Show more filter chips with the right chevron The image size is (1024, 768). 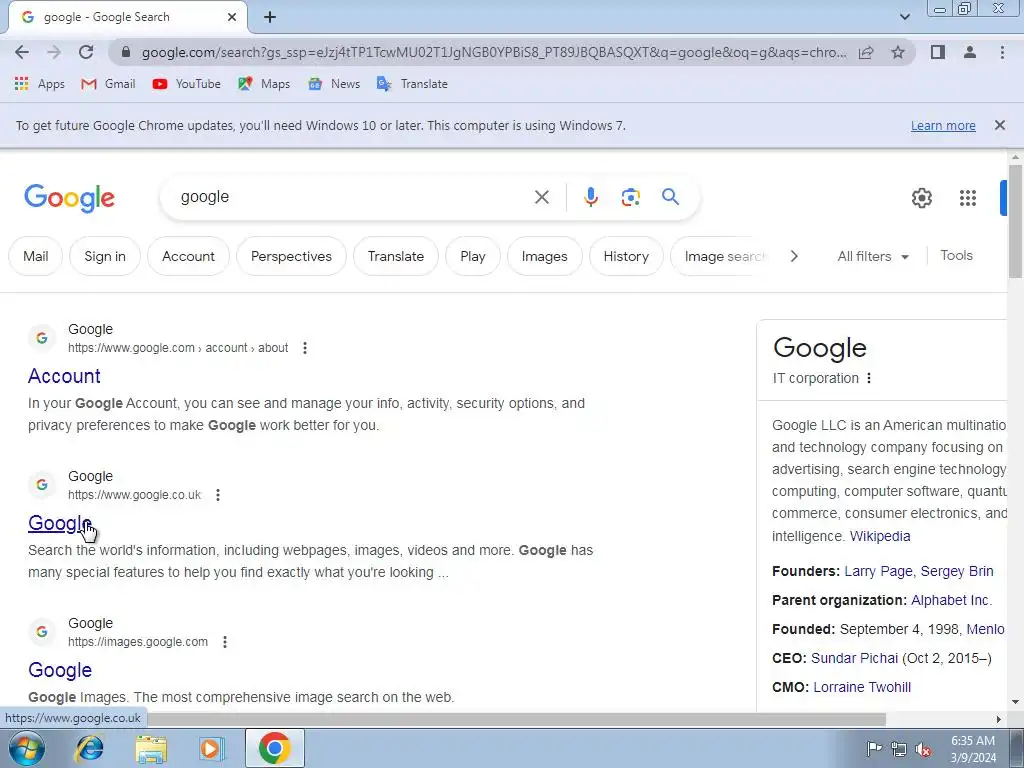coord(794,257)
